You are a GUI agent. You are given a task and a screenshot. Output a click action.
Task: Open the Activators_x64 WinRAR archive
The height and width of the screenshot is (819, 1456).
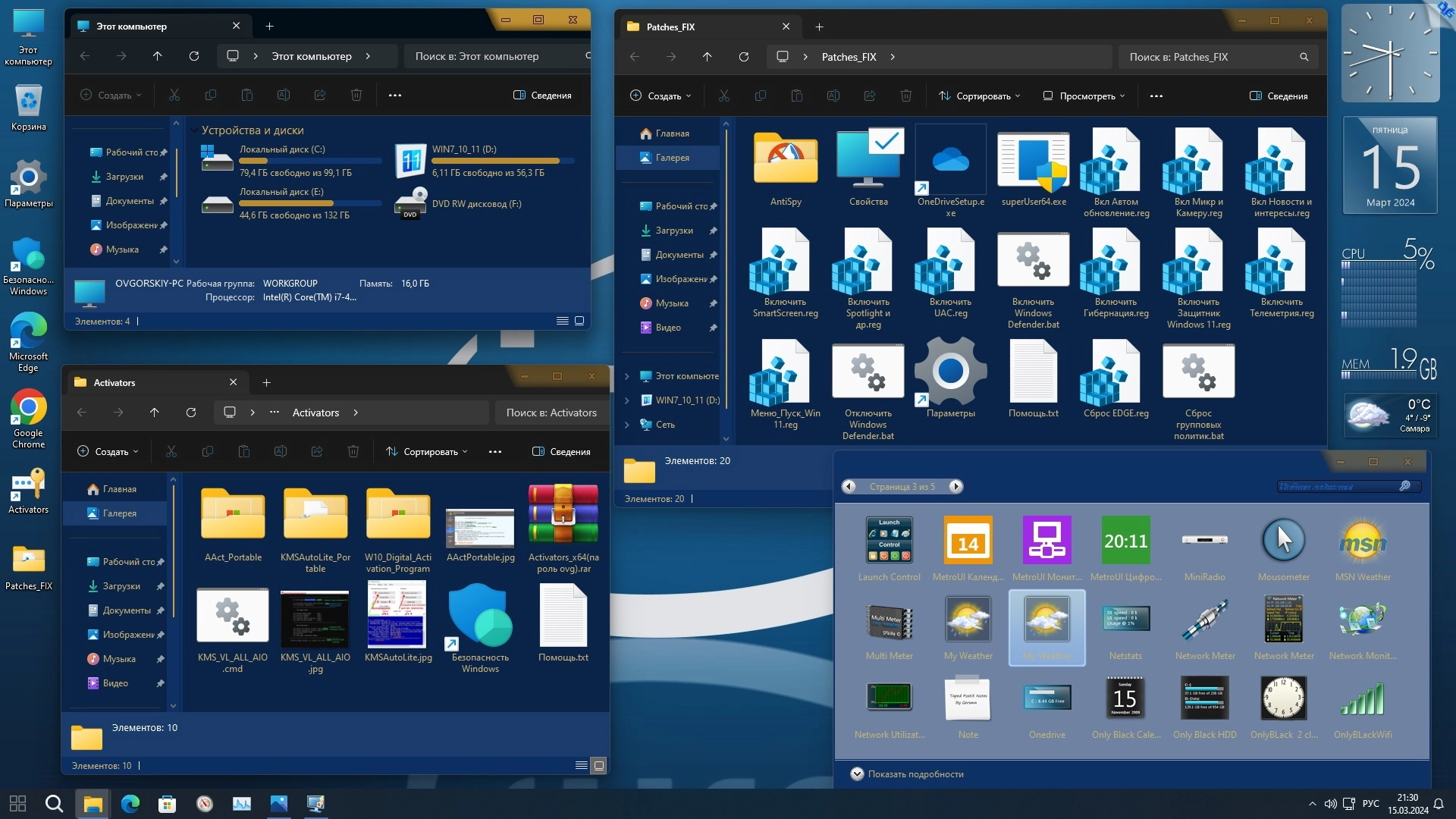(563, 516)
